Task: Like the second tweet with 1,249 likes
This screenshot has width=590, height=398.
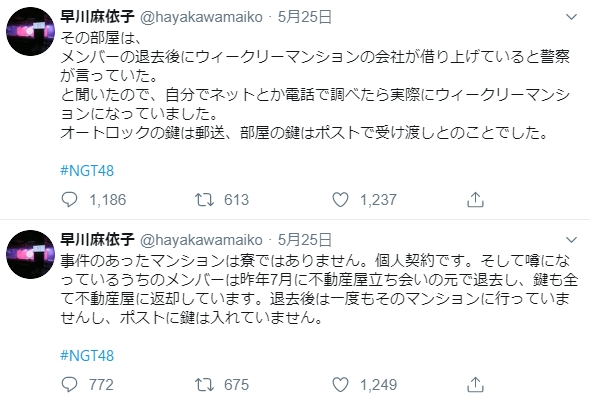Action: tap(341, 385)
